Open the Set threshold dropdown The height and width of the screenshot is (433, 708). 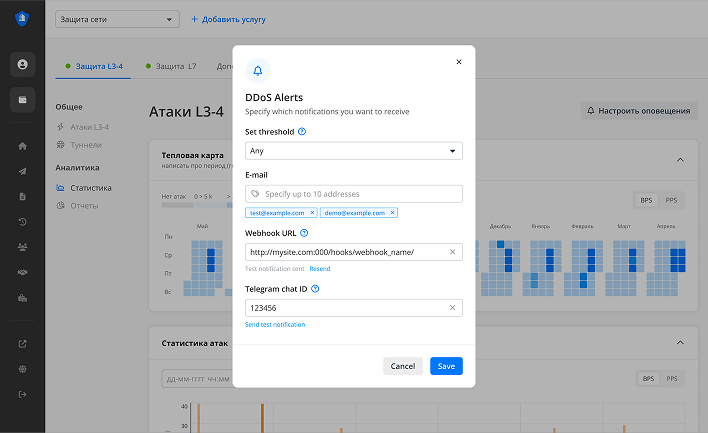(353, 151)
